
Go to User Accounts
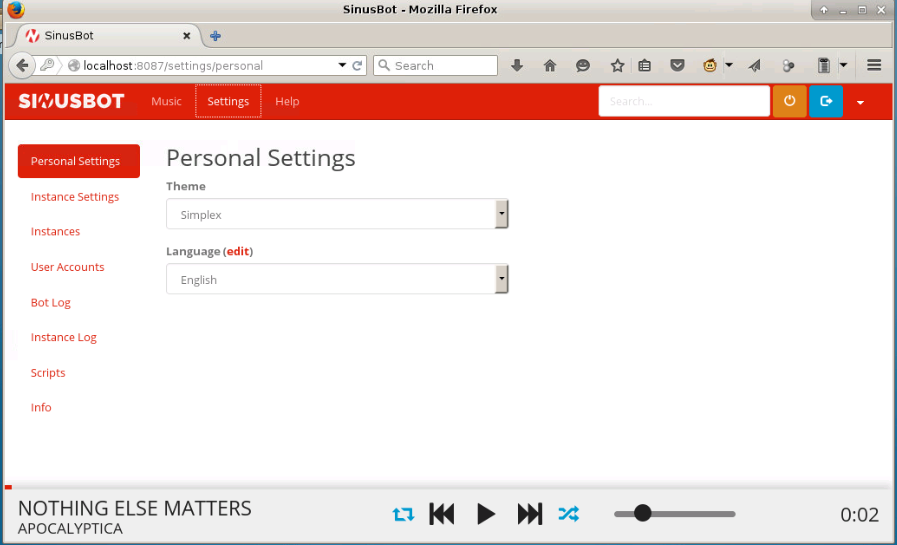point(68,267)
